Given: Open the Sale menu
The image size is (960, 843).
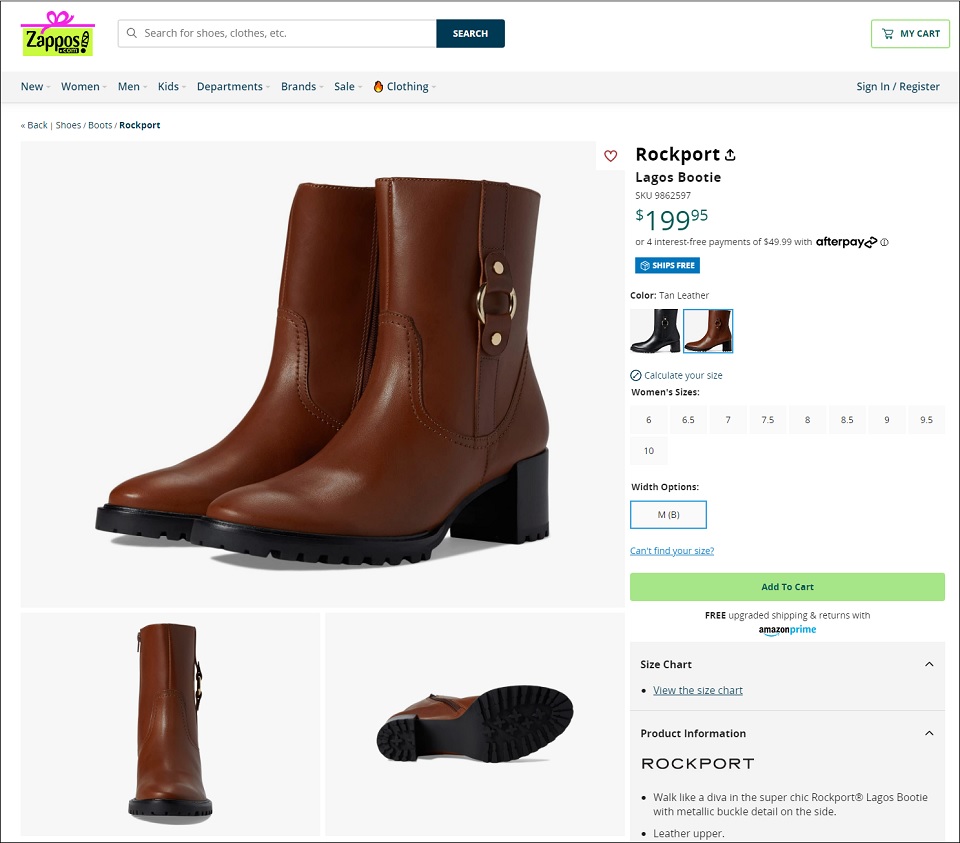Looking at the screenshot, I should (x=348, y=86).
